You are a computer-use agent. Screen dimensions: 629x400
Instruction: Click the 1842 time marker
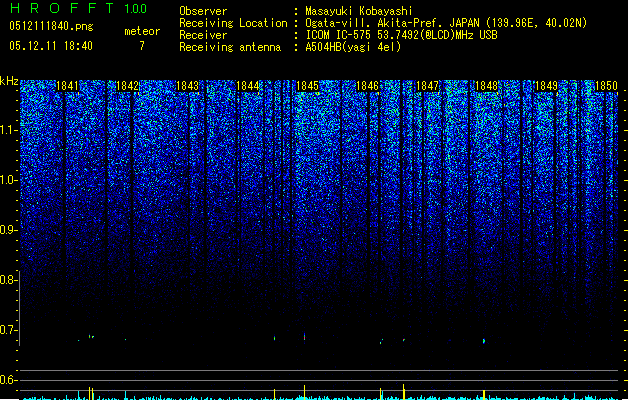(x=127, y=86)
